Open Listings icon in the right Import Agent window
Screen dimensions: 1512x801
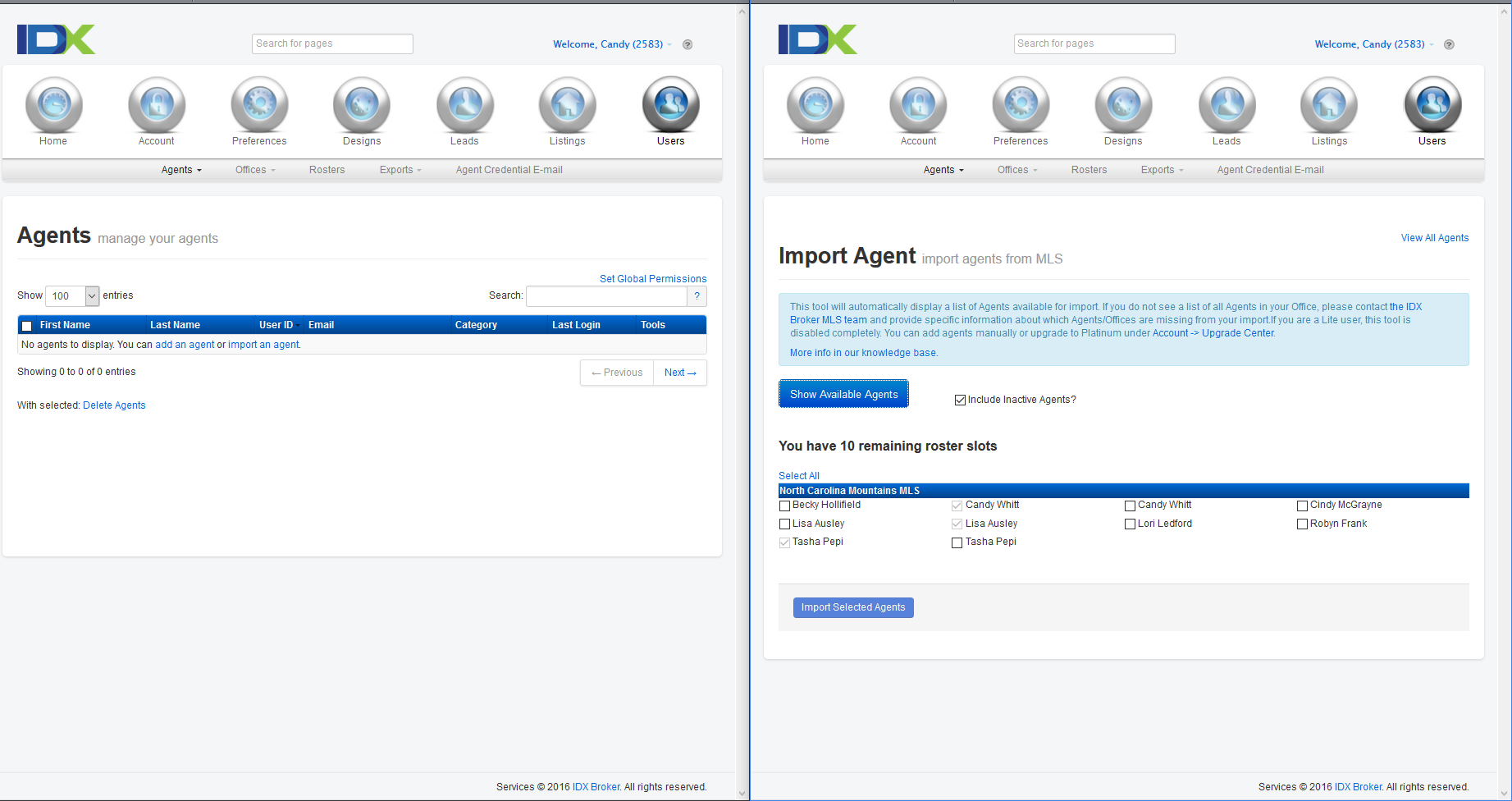[1329, 104]
